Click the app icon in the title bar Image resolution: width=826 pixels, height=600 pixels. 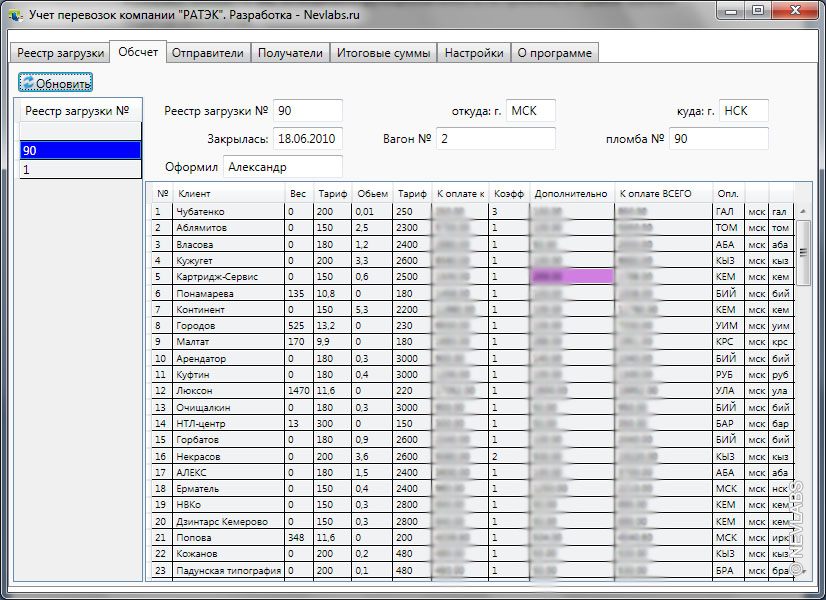pyautogui.click(x=15, y=15)
